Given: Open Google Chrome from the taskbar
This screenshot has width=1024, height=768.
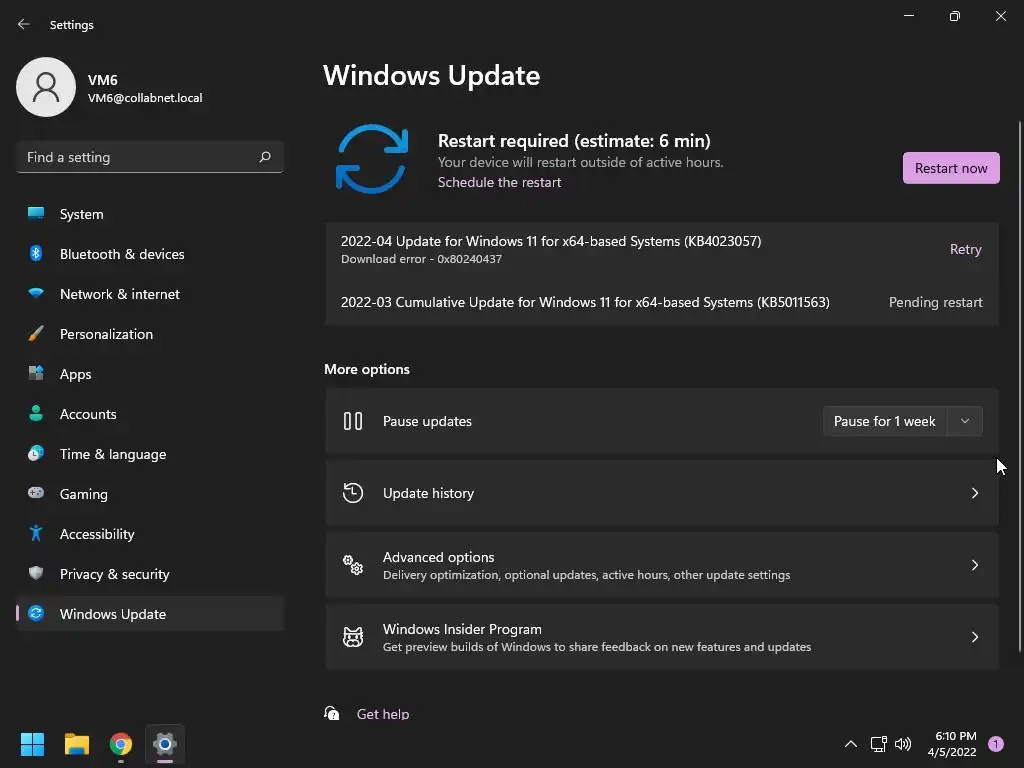Looking at the screenshot, I should 121,744.
